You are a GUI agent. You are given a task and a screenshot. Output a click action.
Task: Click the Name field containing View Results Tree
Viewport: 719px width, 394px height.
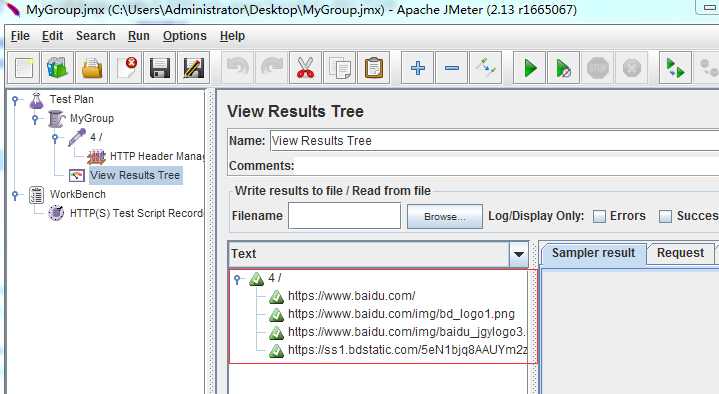pos(494,141)
